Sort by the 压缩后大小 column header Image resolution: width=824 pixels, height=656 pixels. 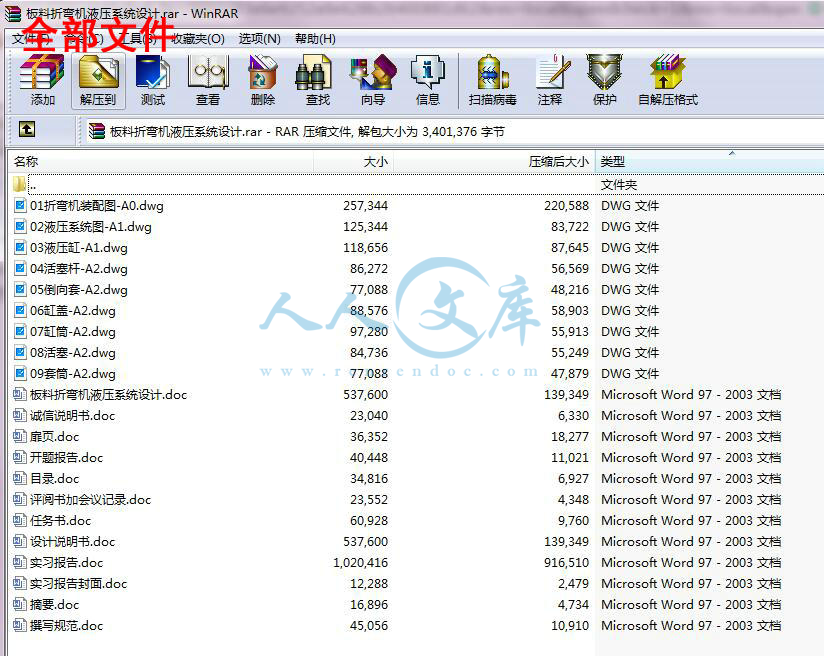494,161
